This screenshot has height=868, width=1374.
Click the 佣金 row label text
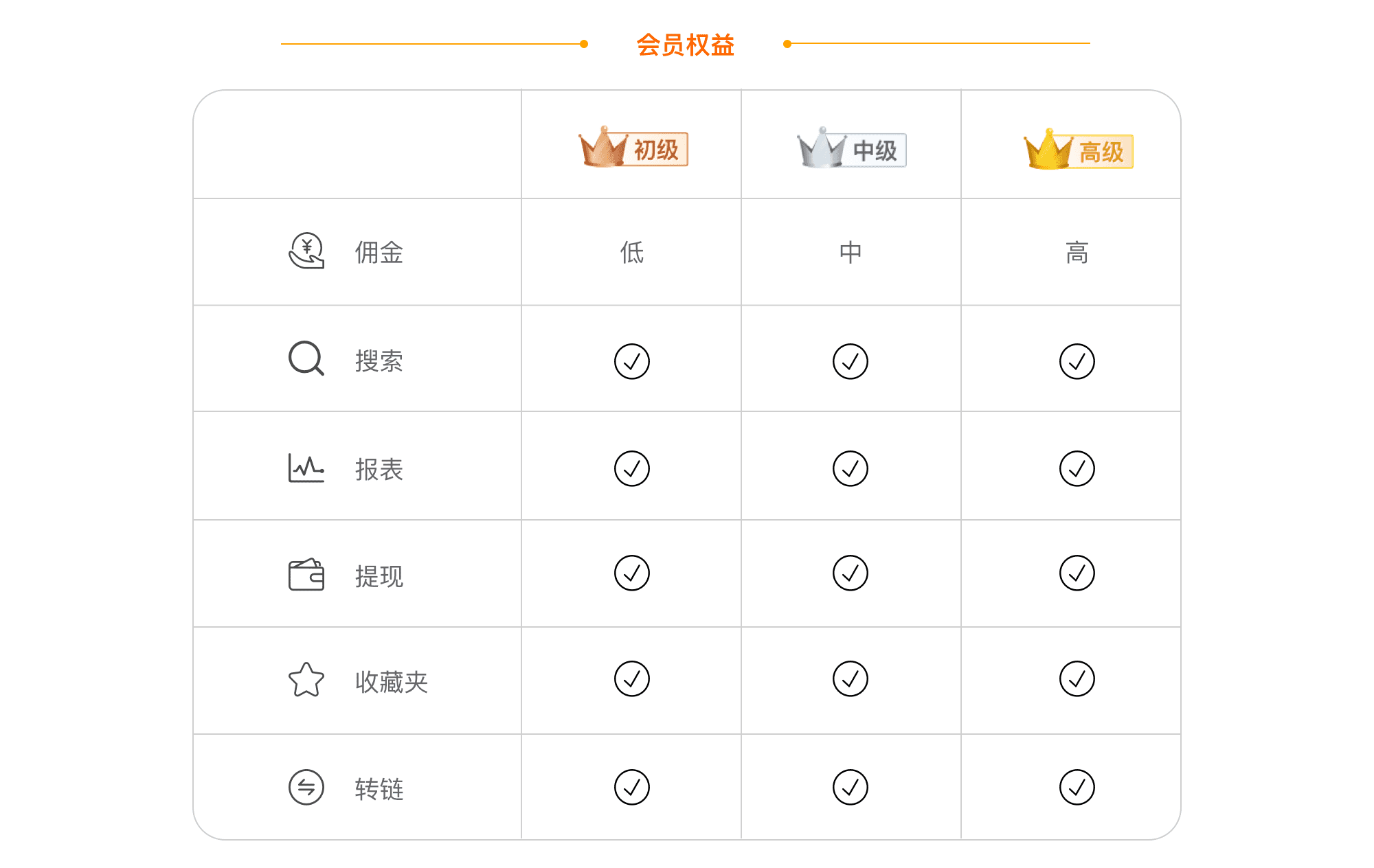tap(379, 252)
